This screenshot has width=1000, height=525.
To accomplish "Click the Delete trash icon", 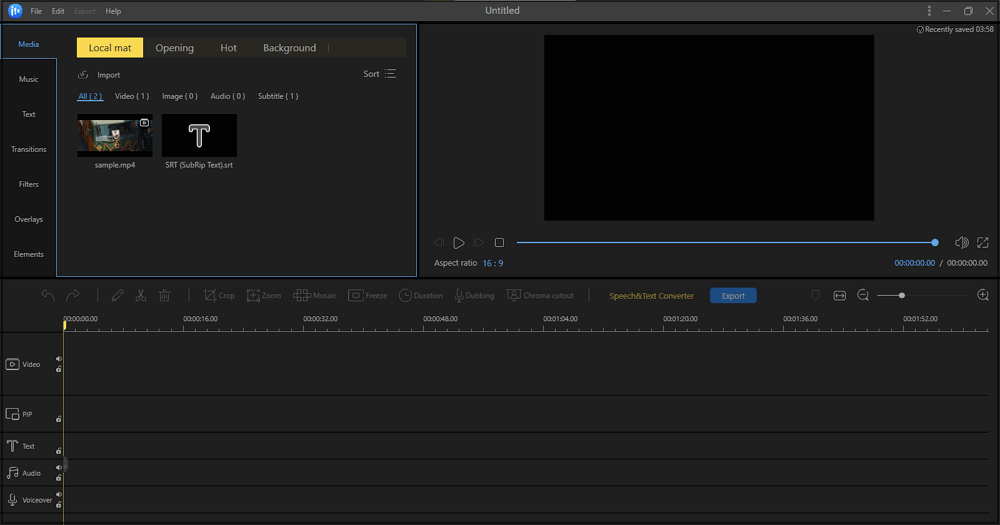I will 164,296.
